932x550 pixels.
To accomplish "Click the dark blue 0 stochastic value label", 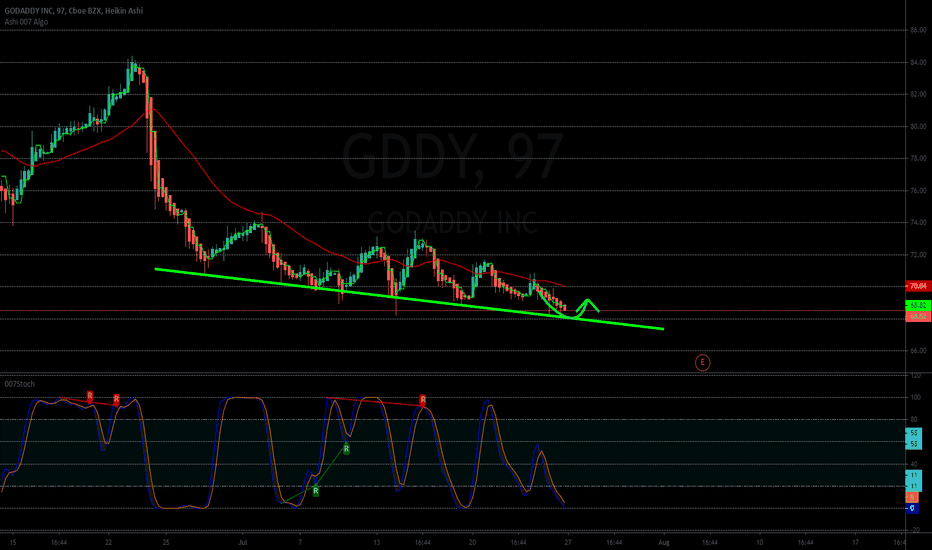I will click(912, 508).
